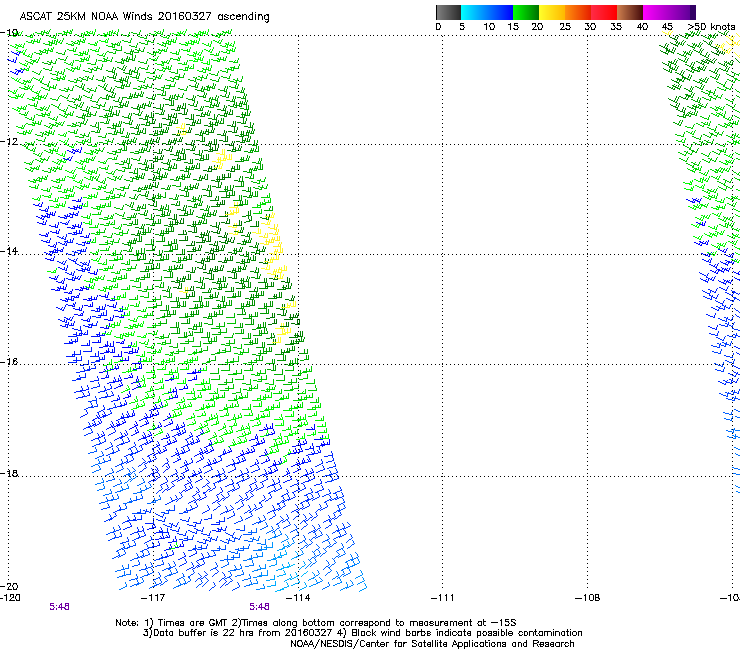Image resolution: width=740 pixels, height=650 pixels.
Task: Click the 'Times are GMT' note line
Action: pyautogui.click(x=316, y=623)
